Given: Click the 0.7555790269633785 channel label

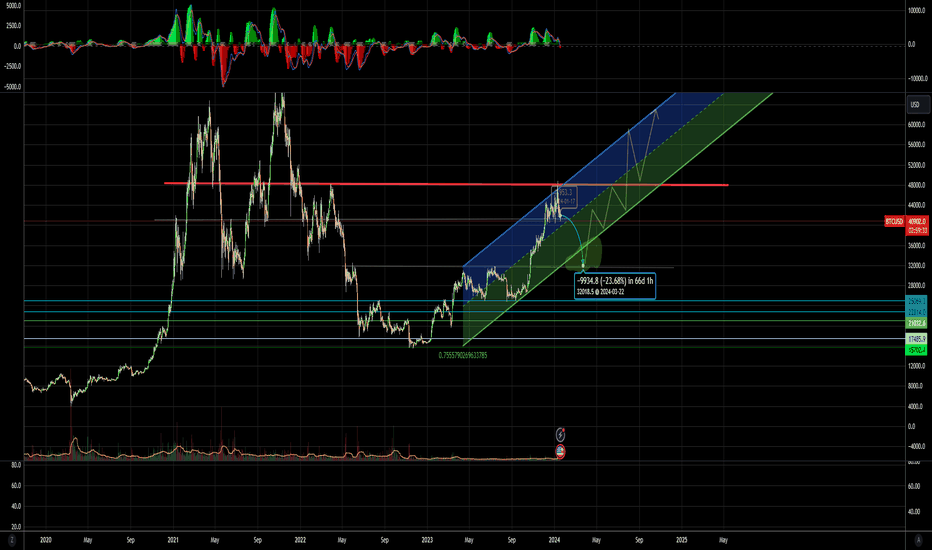Looking at the screenshot, I should point(462,355).
